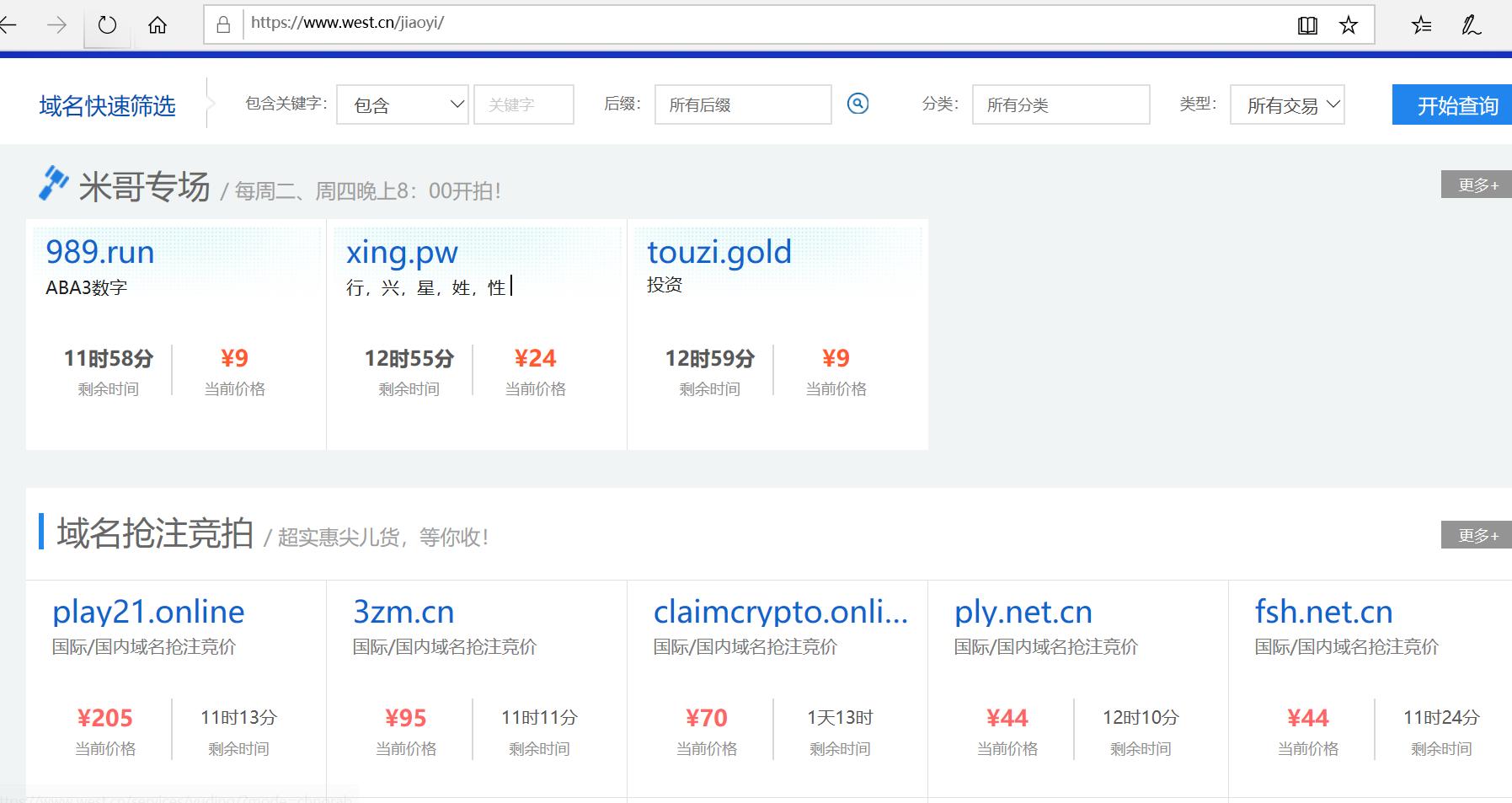
Task: Click 国际/国内域名抢注竞价 under ply.net.cn
Action: click(x=1046, y=647)
